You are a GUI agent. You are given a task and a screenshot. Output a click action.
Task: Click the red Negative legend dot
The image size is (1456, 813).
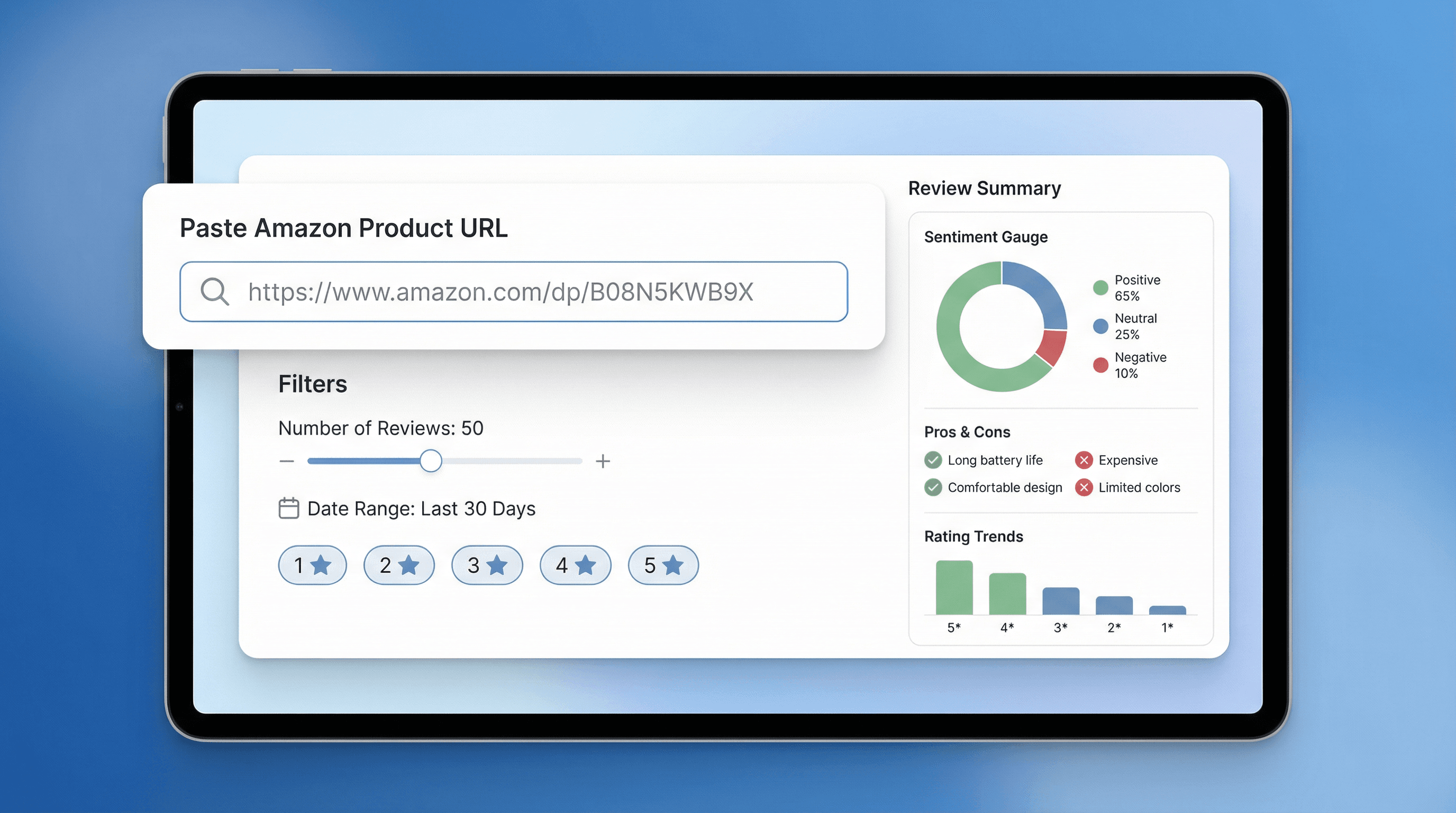click(x=1100, y=365)
